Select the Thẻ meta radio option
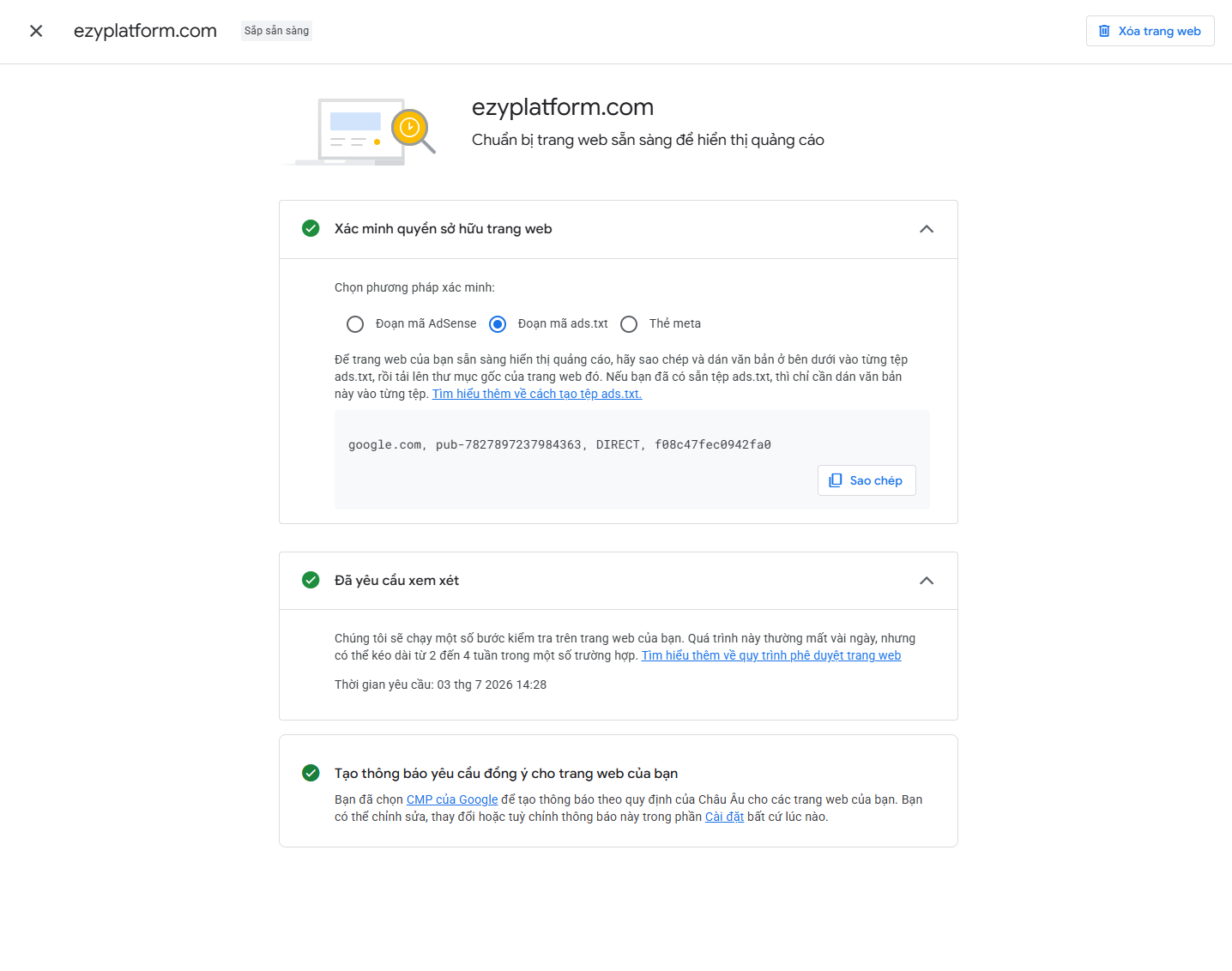 [629, 324]
